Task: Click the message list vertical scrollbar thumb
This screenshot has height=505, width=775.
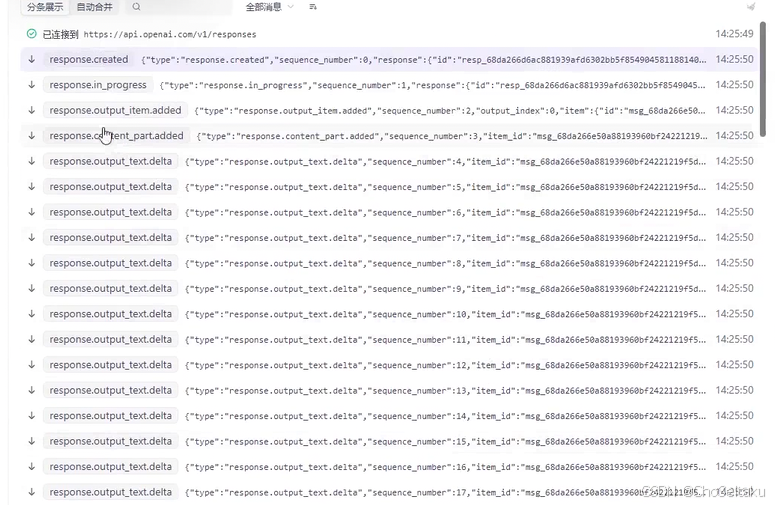Action: pos(763,79)
